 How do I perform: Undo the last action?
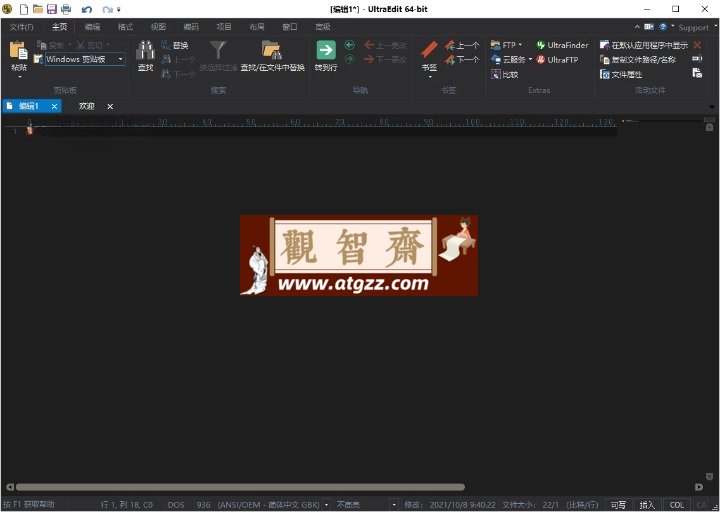(x=86, y=9)
